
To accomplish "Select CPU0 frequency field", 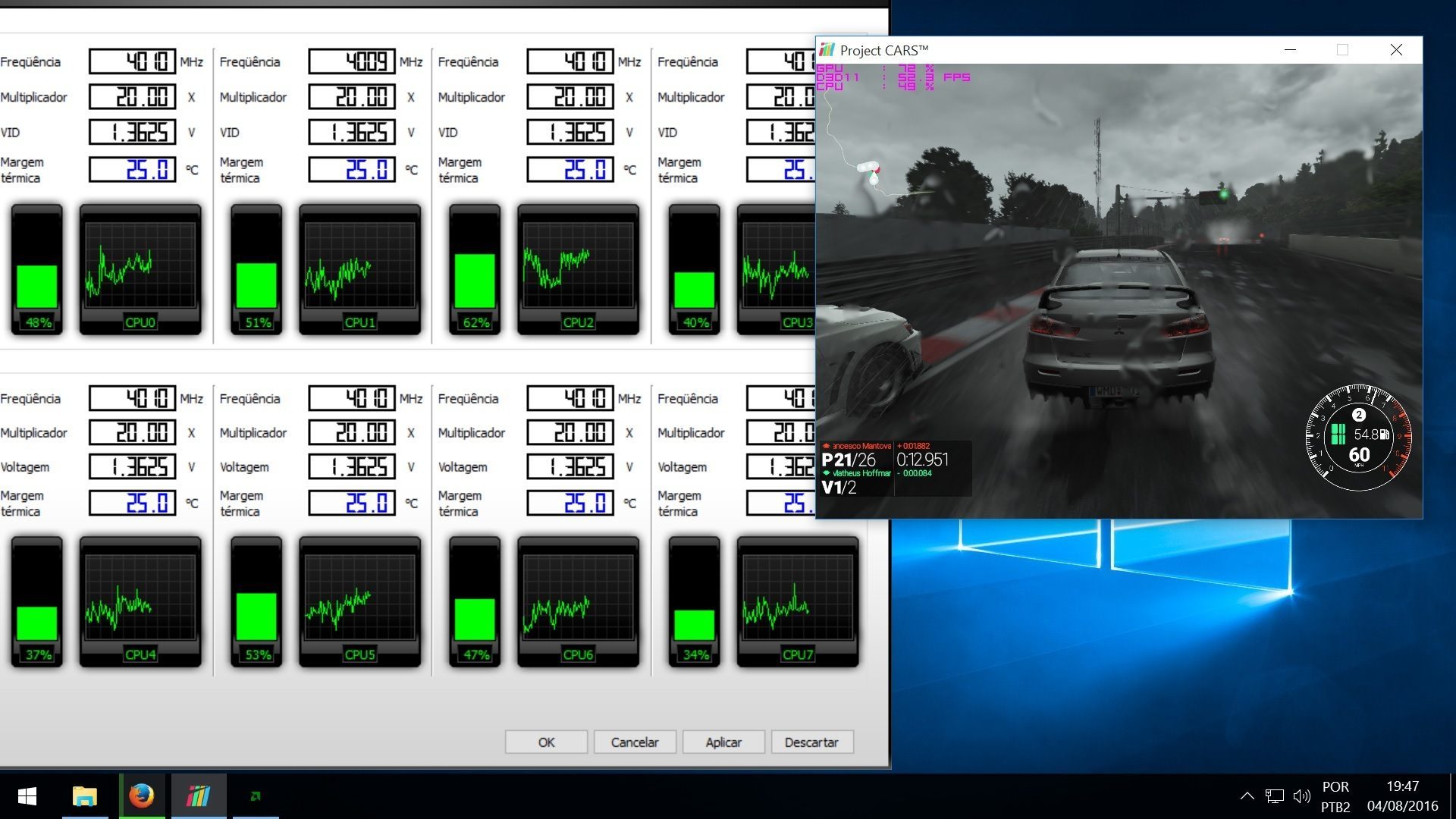I will tap(133, 61).
